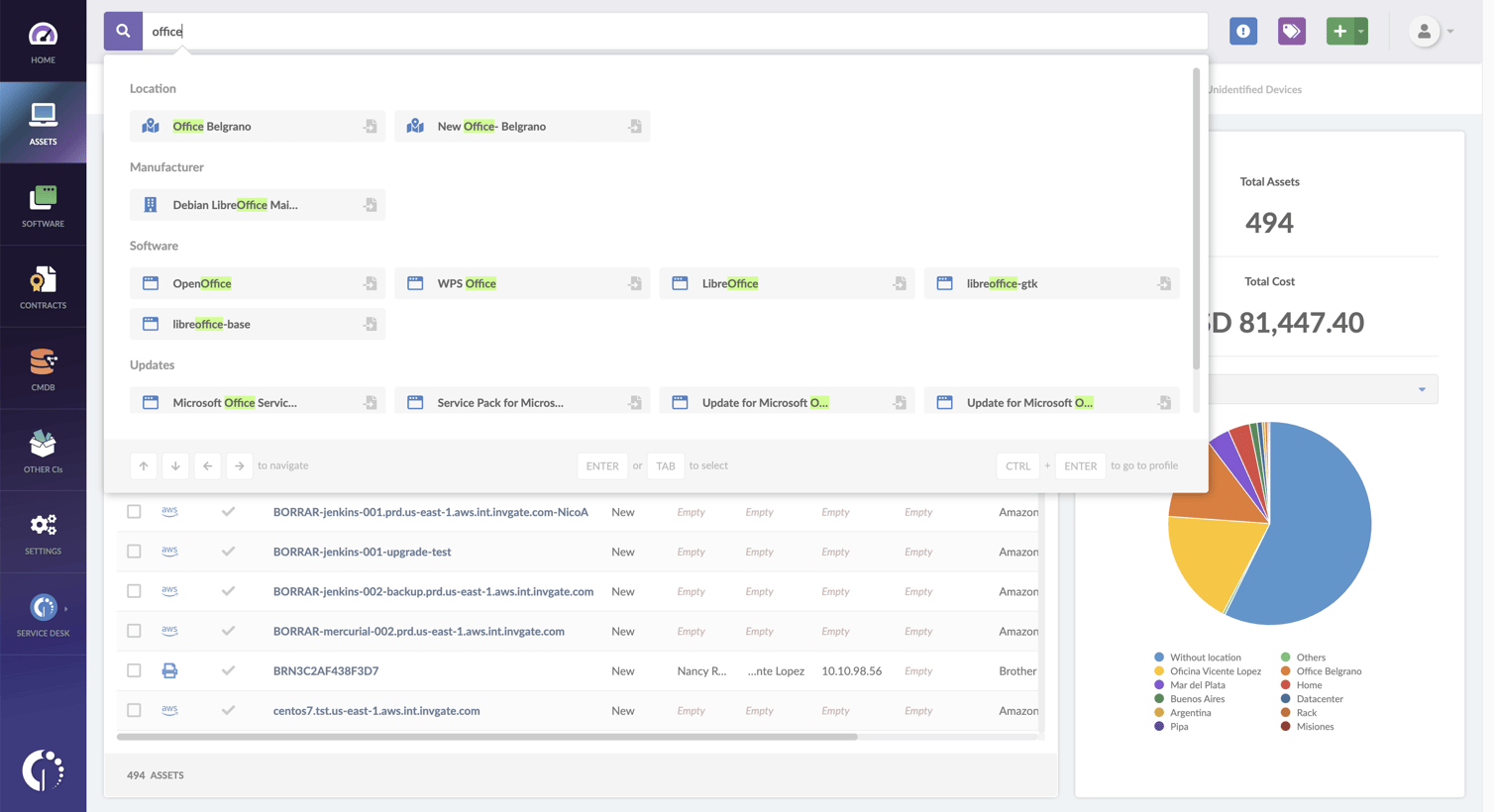Expand the green add button dropdown arrow
1494x812 pixels.
point(1361,31)
